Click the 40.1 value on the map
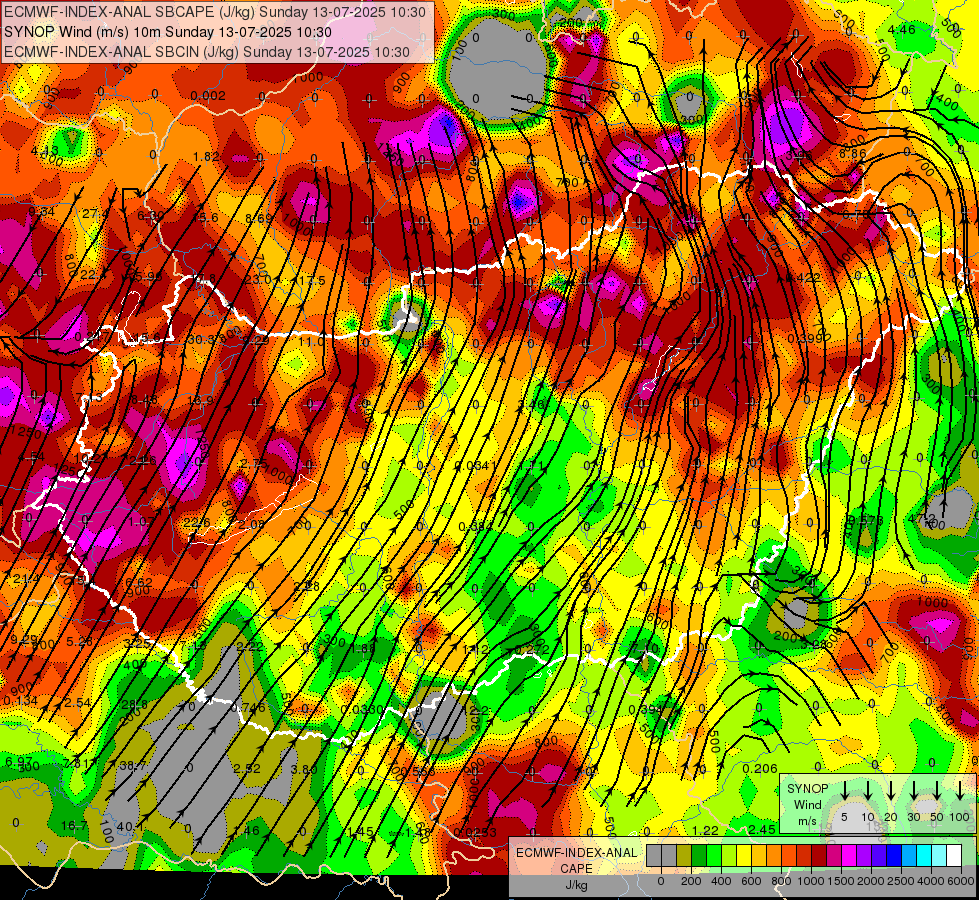The width and height of the screenshot is (979, 900). tap(130, 826)
